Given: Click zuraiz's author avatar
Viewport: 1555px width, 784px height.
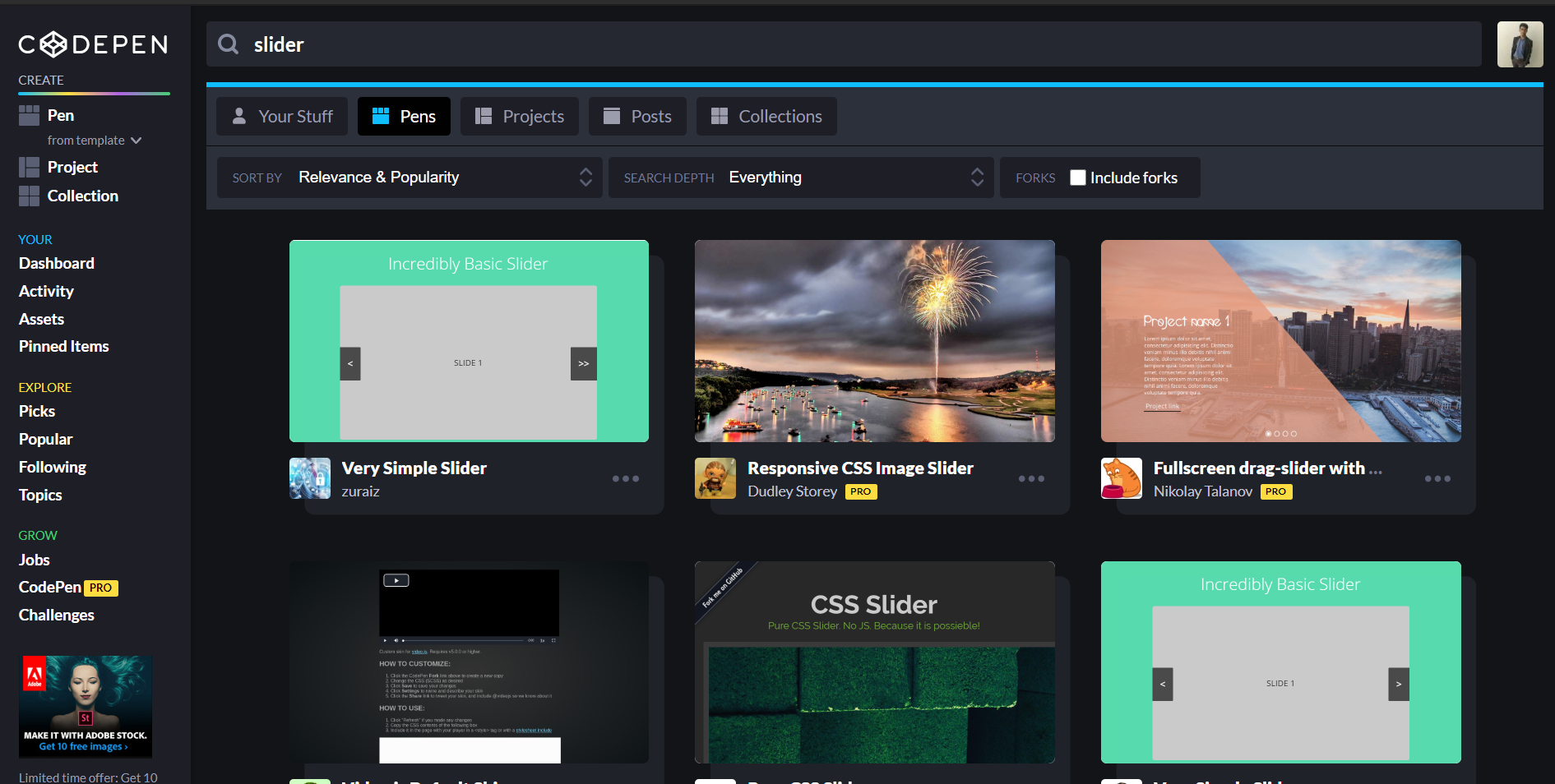Looking at the screenshot, I should coord(310,478).
